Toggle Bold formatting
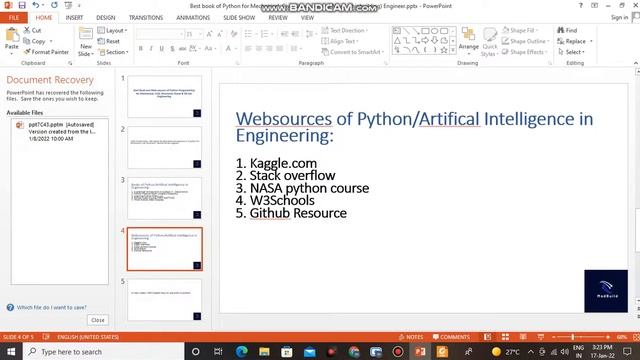Viewport: 640px width, 360px height. point(140,49)
